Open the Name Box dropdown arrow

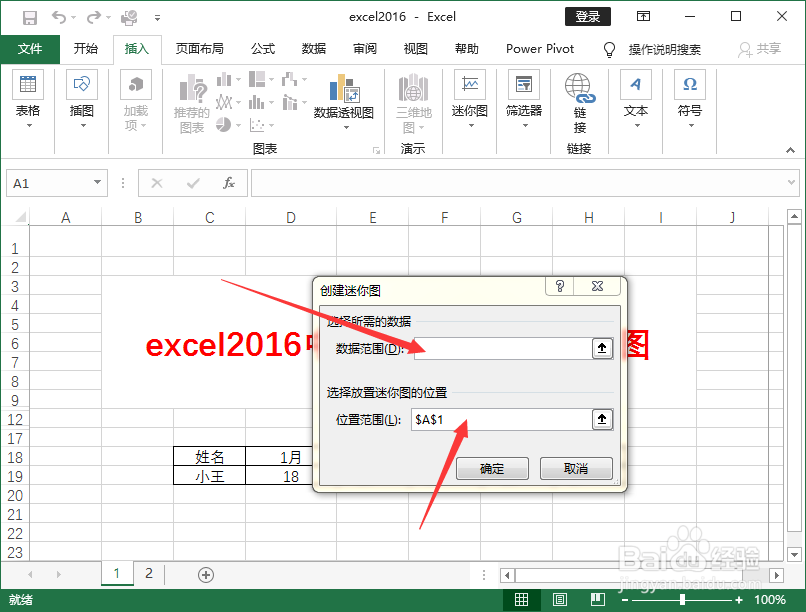[97, 182]
